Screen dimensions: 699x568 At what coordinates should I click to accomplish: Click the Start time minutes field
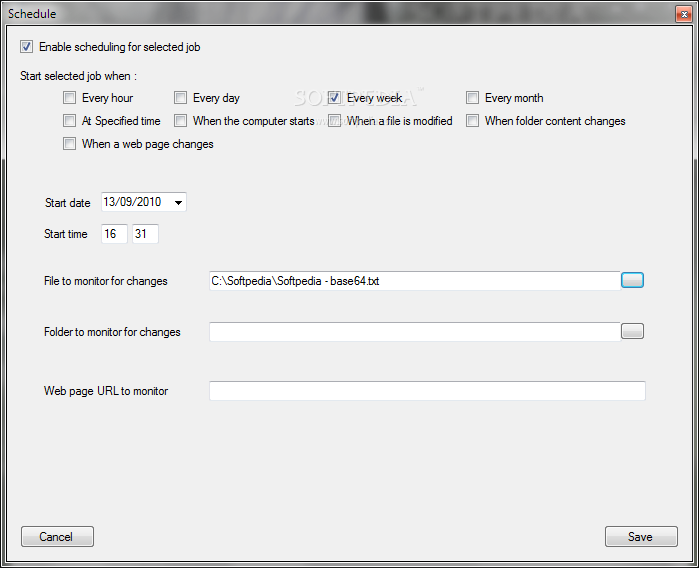tap(145, 234)
